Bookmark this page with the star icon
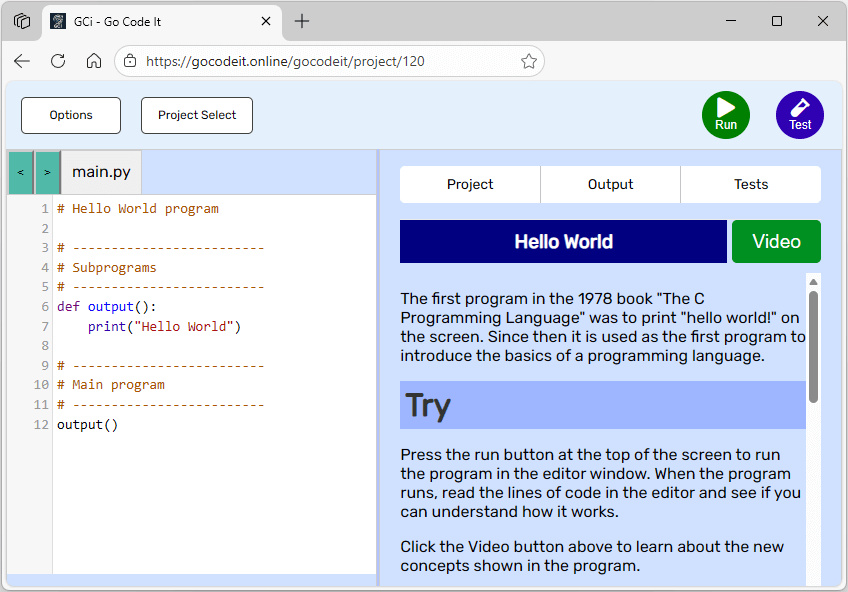 [529, 61]
